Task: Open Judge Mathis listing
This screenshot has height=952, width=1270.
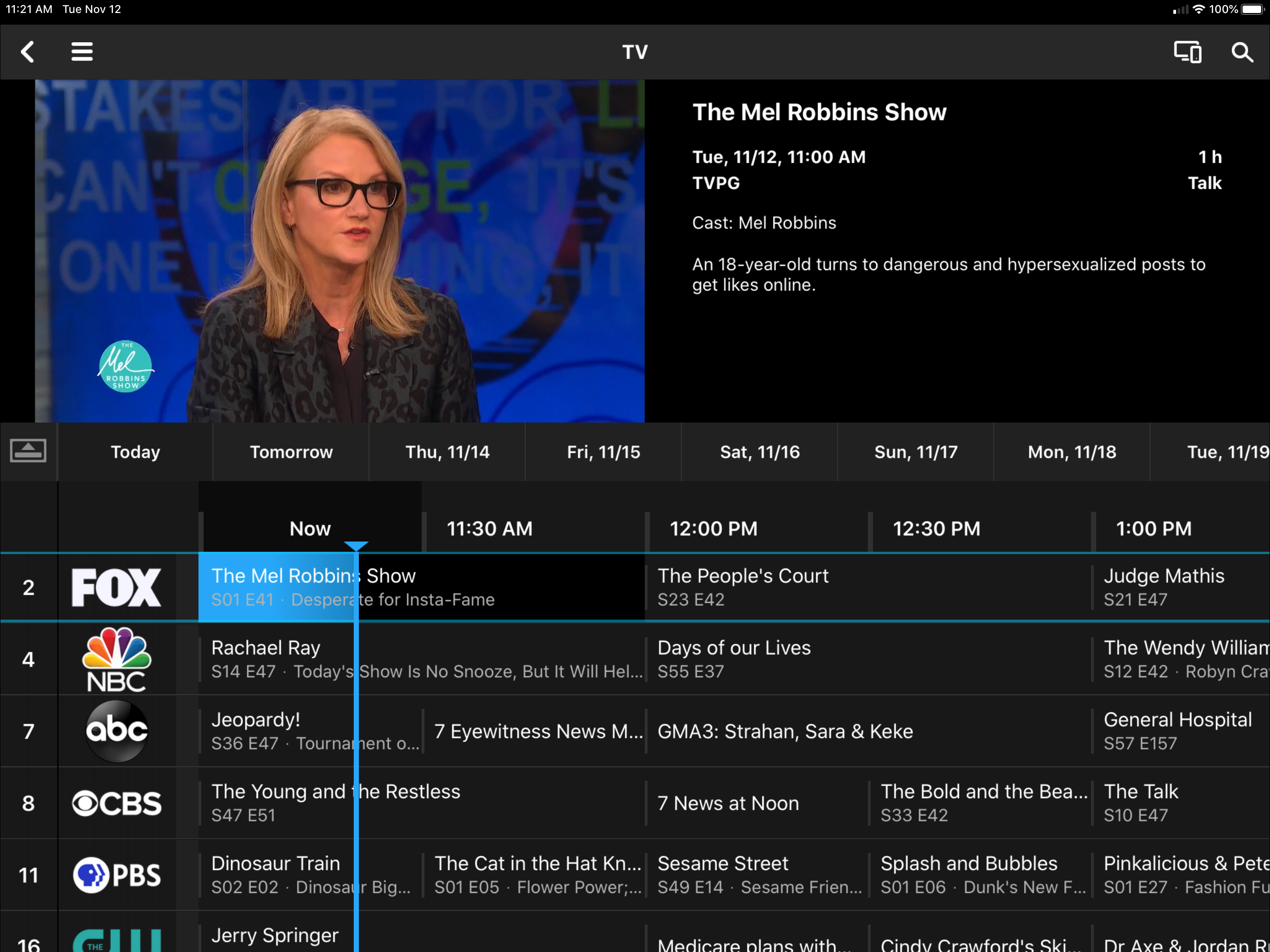Action: click(x=1181, y=587)
